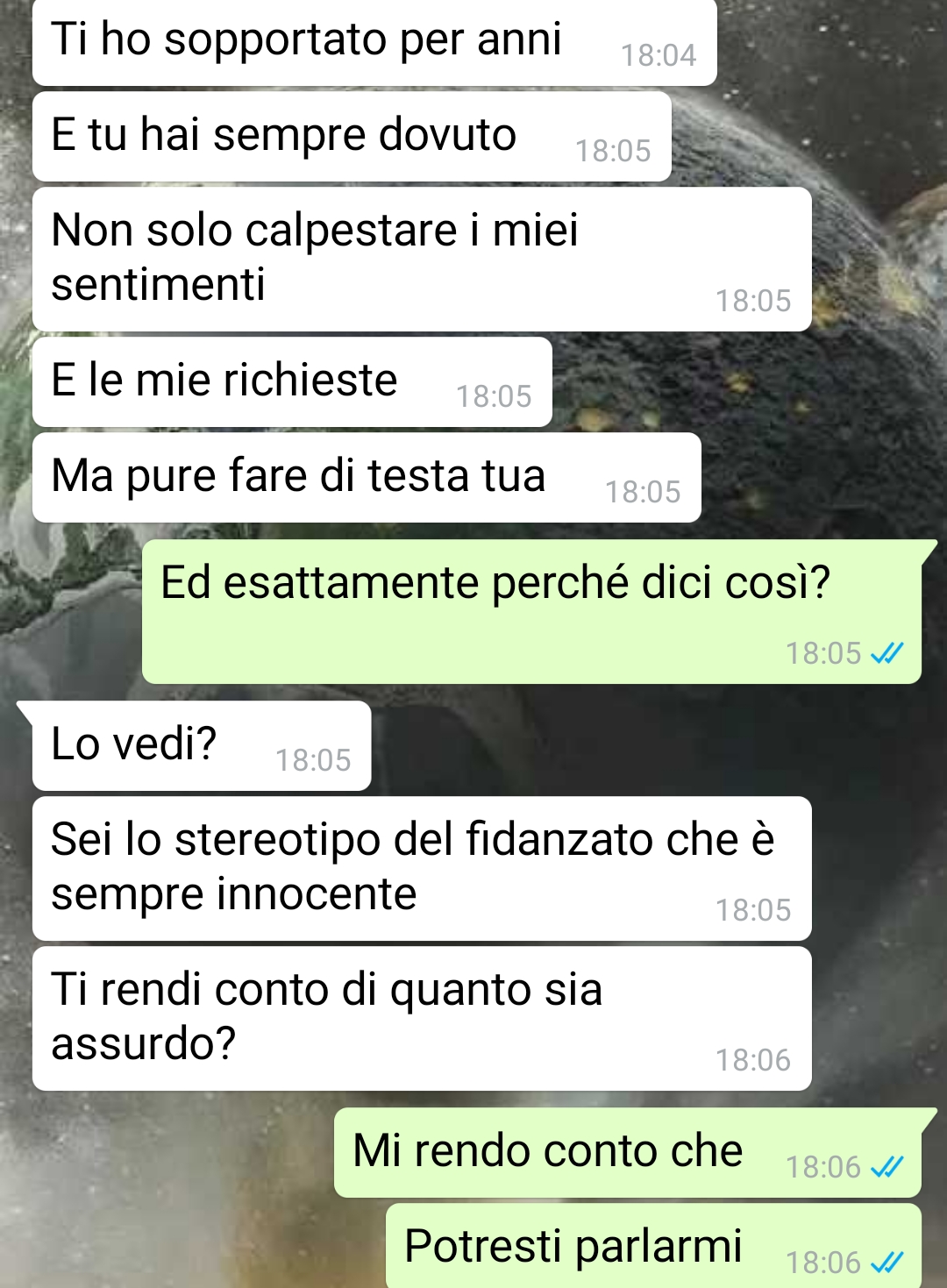
Task: Tap 'Ti rendi conto di quanto sia assurdo?'
Action: pos(422,1019)
